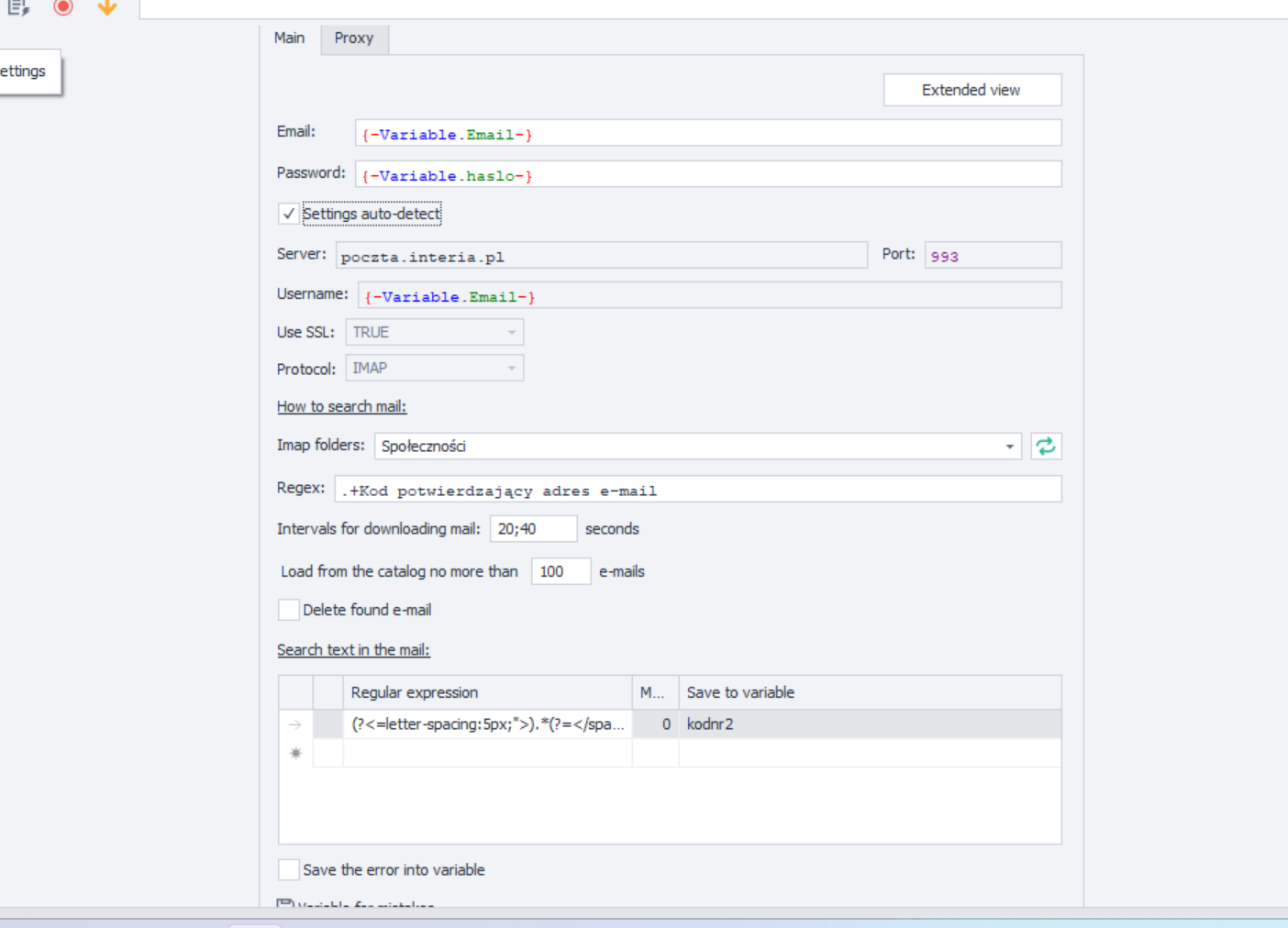
Task: Select the row arrow indicator in regex table
Action: click(295, 724)
